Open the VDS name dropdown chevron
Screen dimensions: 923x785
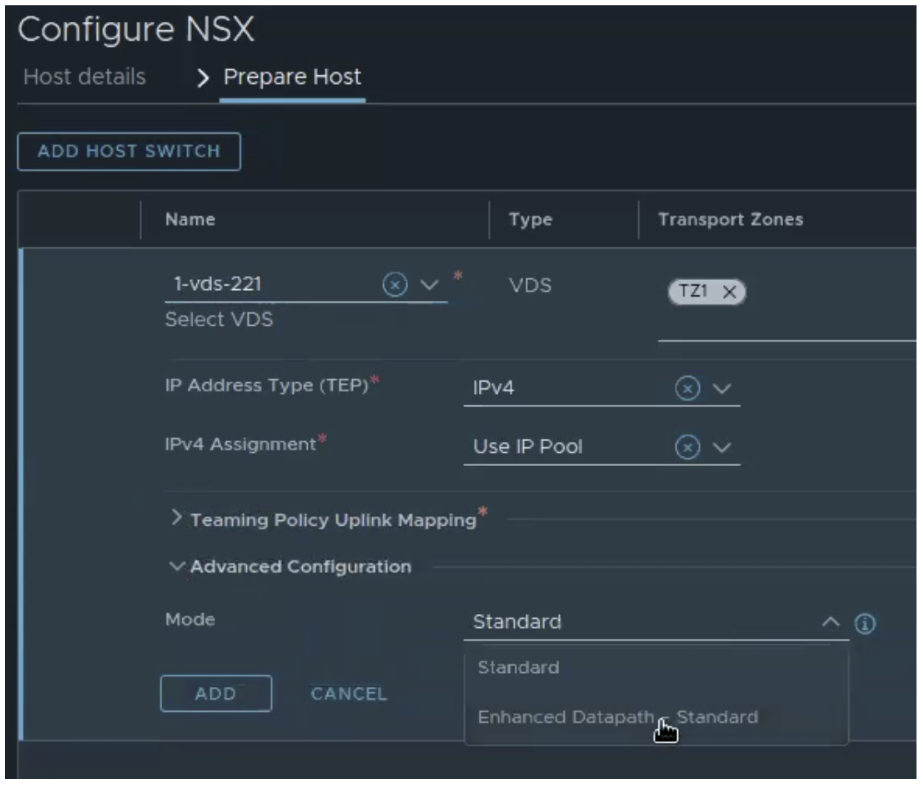(x=429, y=286)
